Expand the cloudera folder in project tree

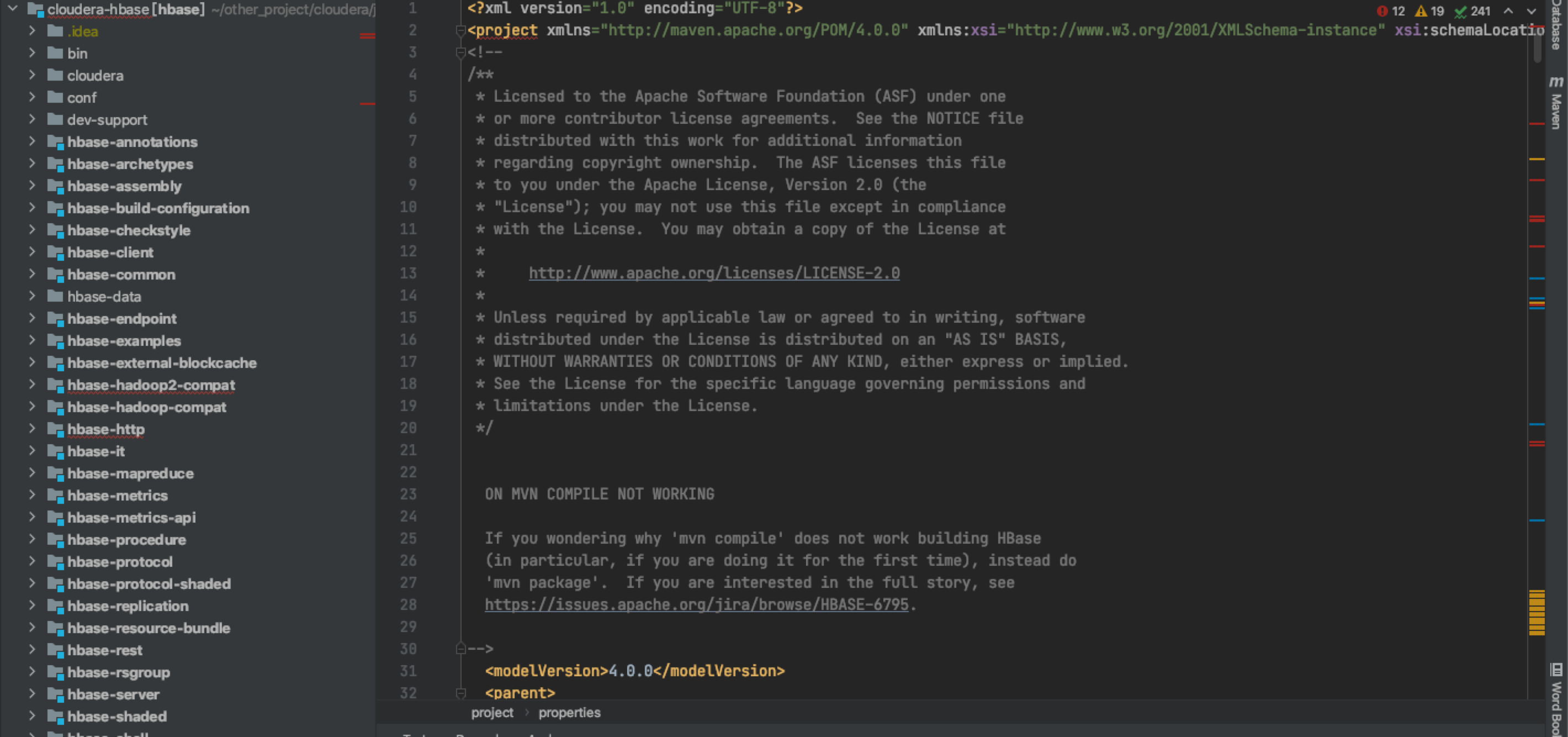pos(32,75)
